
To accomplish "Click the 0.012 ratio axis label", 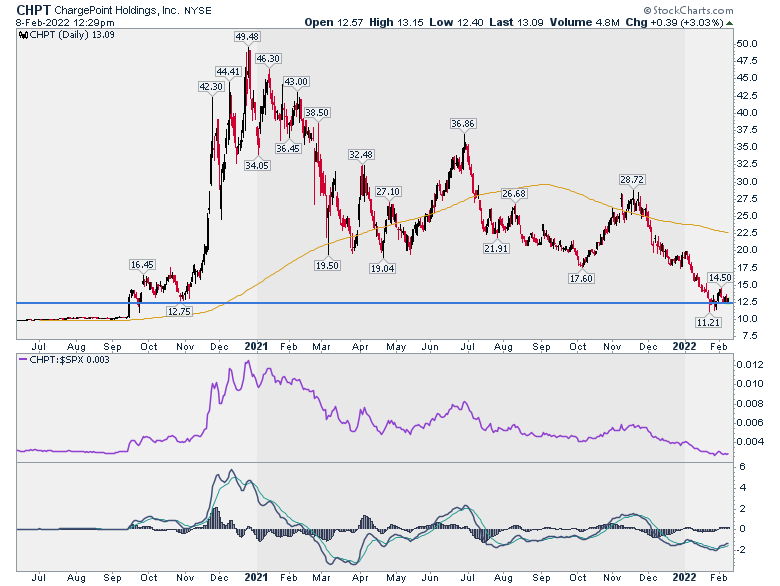I will [750, 365].
